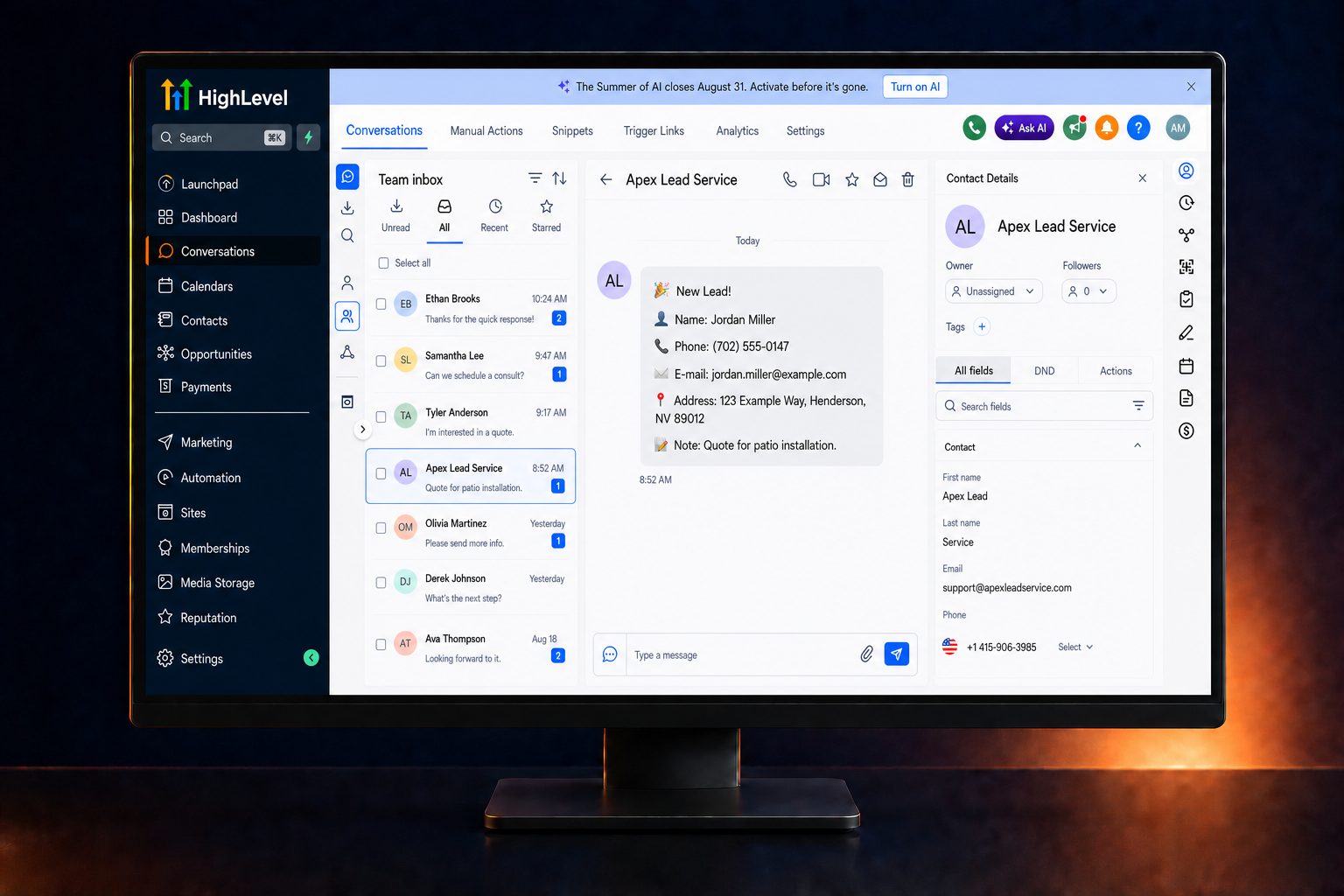Start a video call in conversation header
Screen dimensions: 1344x896
pyautogui.click(x=821, y=179)
